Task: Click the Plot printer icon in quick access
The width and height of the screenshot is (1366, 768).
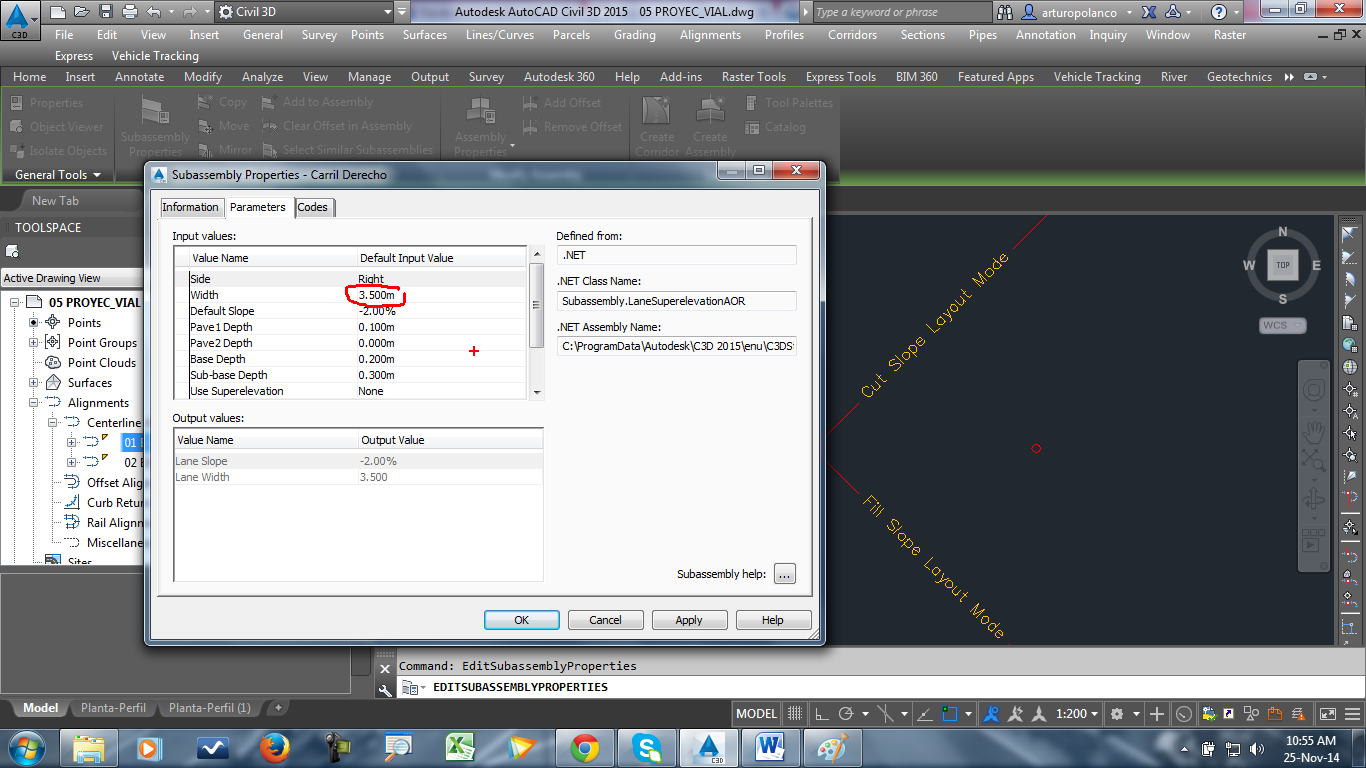Action: tap(130, 12)
